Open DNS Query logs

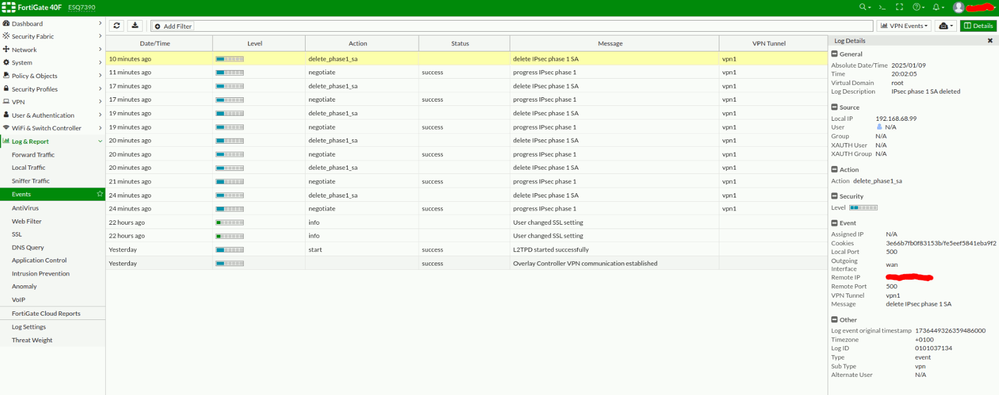(x=27, y=247)
